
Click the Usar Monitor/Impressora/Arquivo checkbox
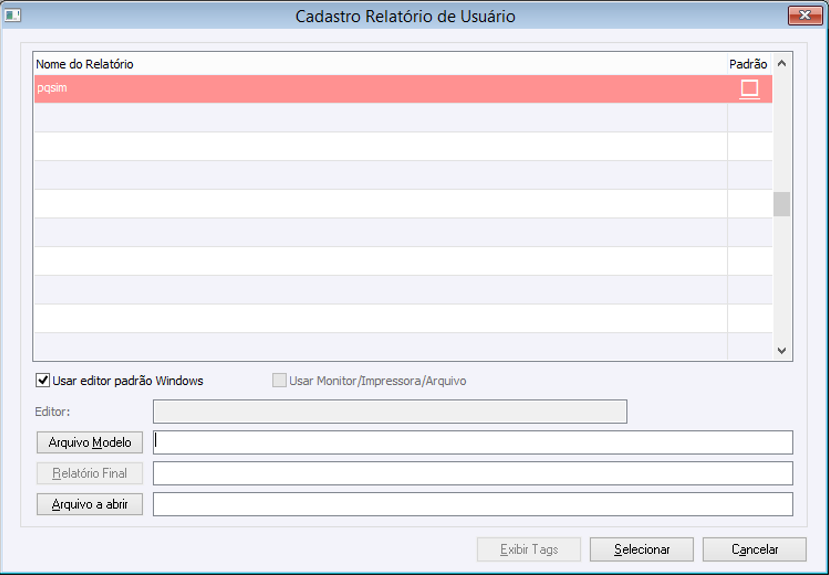[x=279, y=380]
